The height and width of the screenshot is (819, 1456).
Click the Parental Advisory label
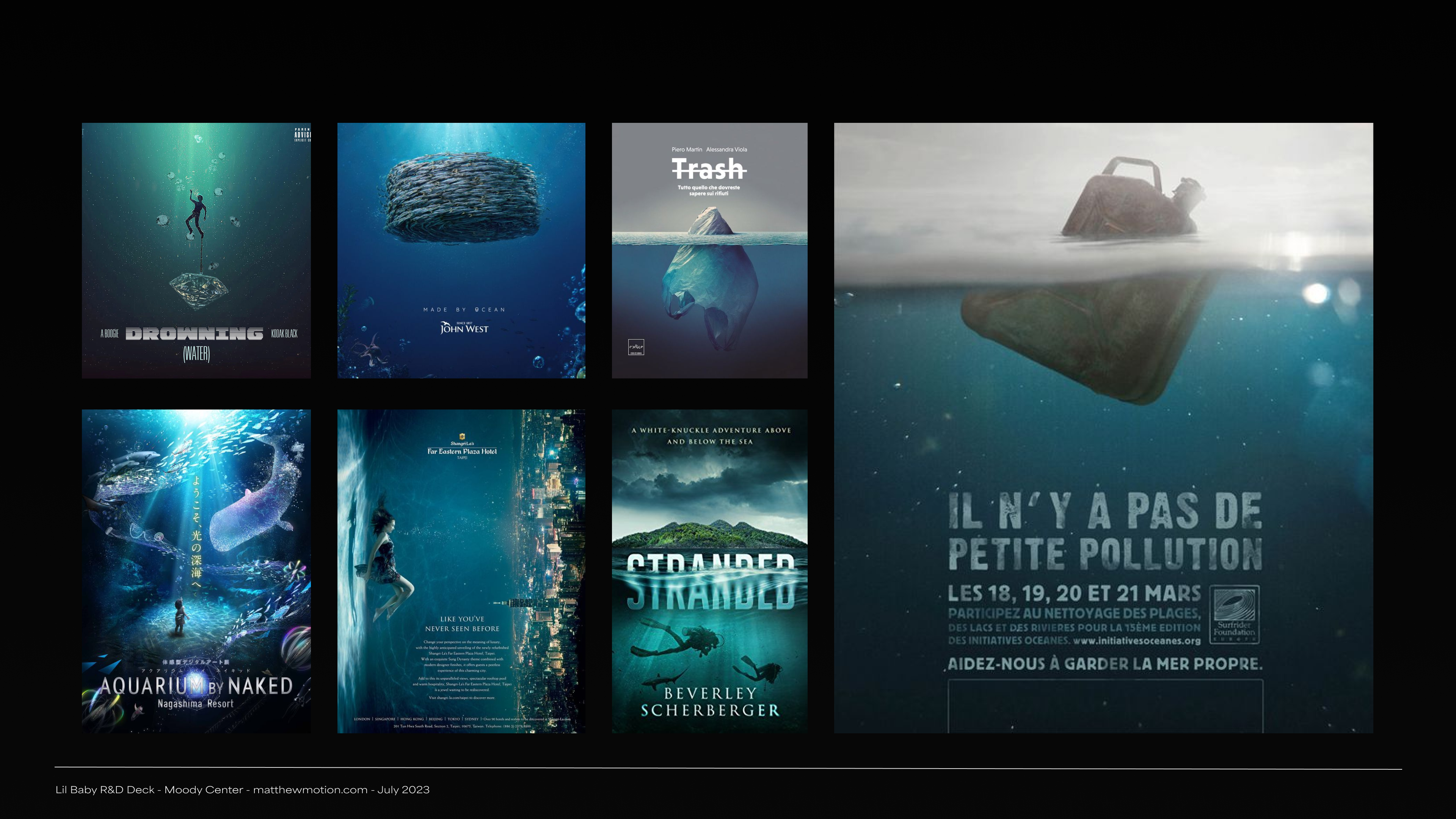(x=303, y=135)
